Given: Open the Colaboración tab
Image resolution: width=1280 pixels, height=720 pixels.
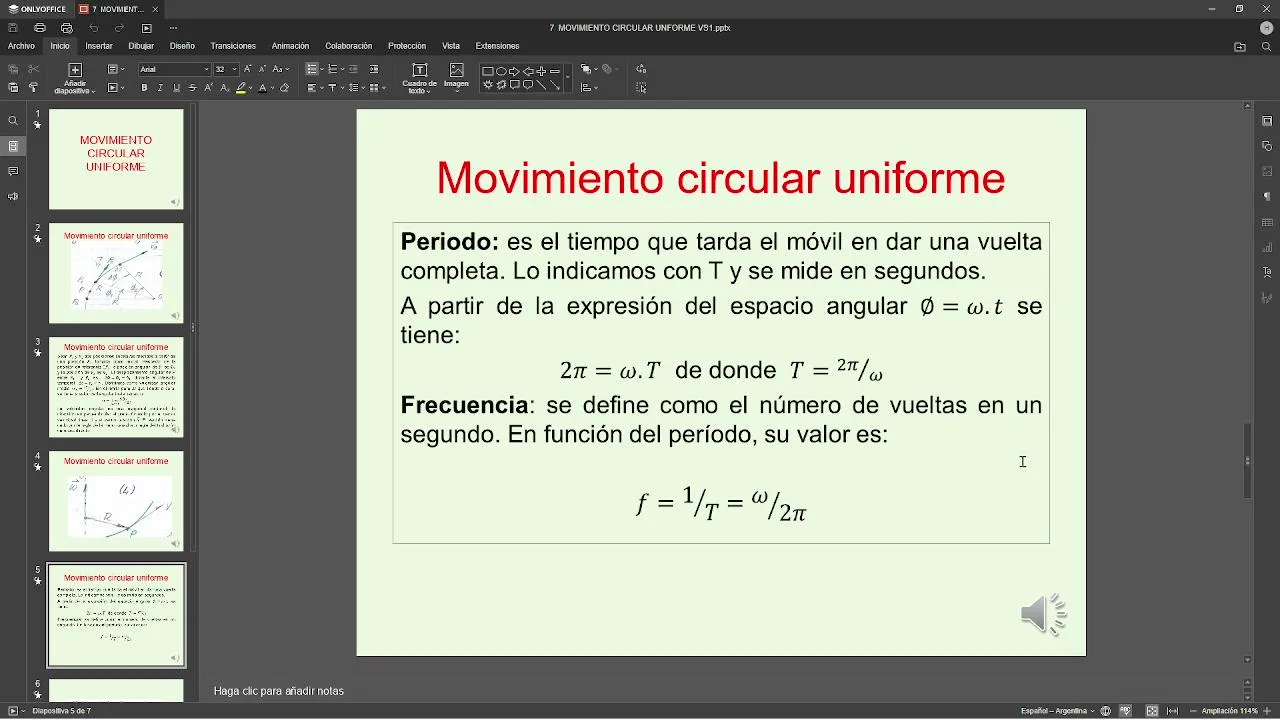Looking at the screenshot, I should (348, 46).
